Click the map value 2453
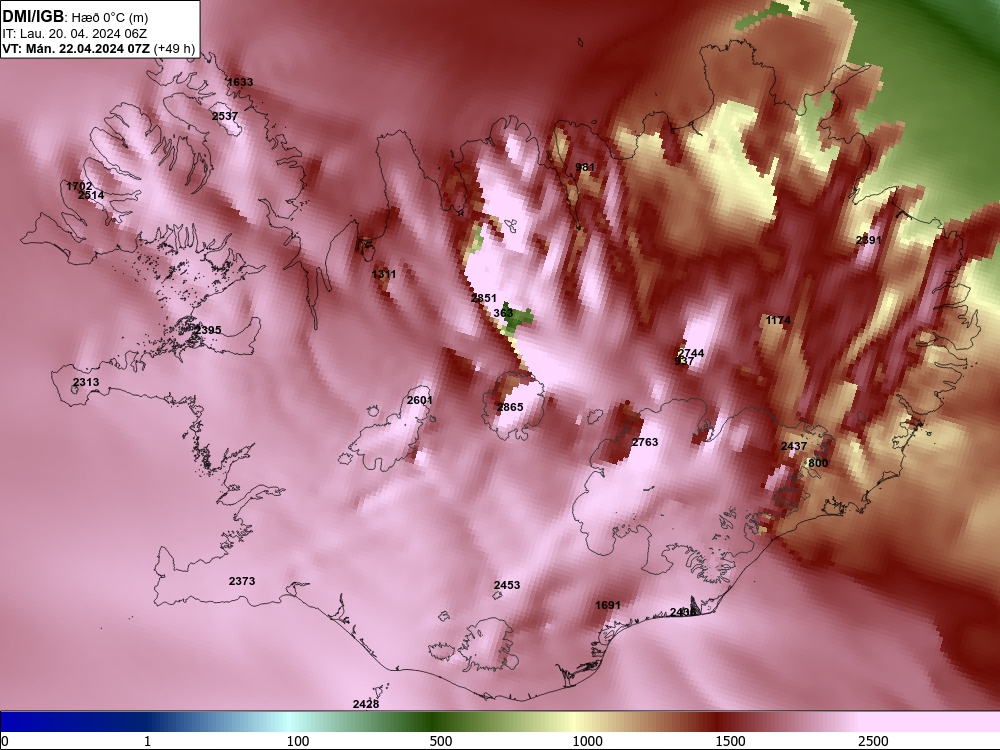Screen dimensions: 1000x750 point(507,585)
